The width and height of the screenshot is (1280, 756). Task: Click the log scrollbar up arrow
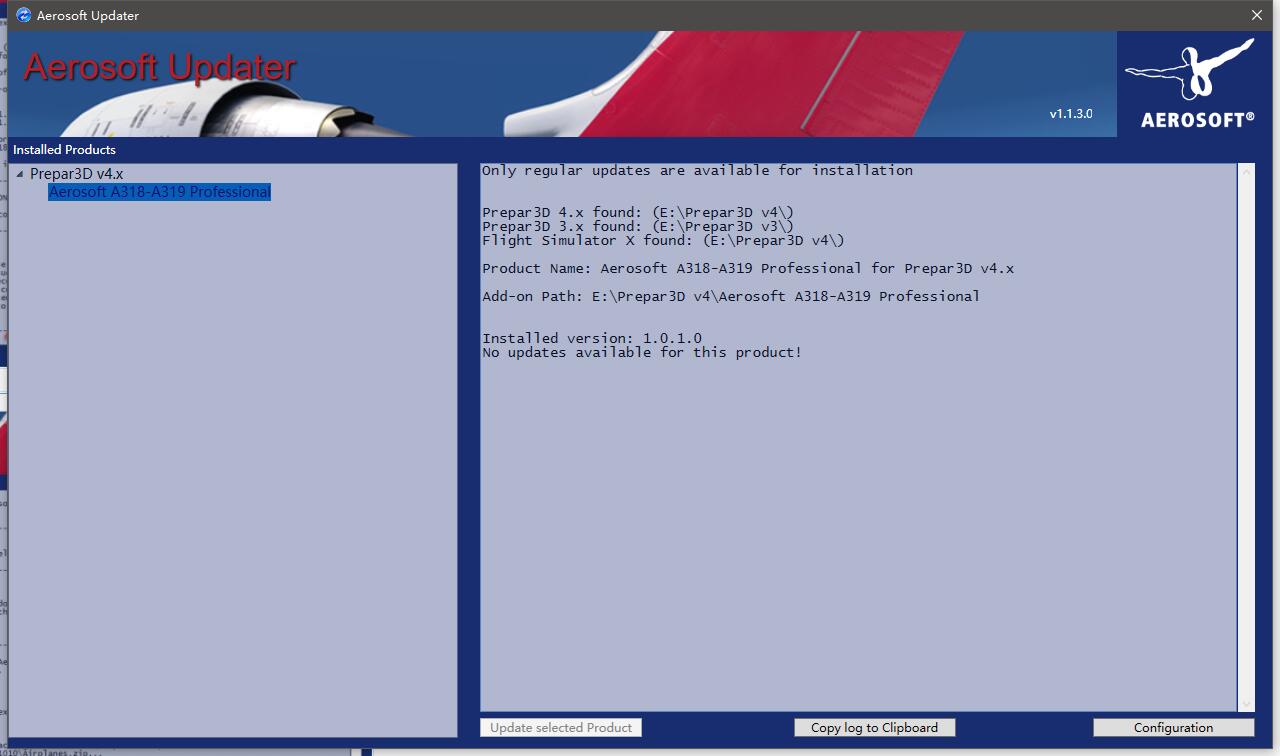click(1247, 172)
